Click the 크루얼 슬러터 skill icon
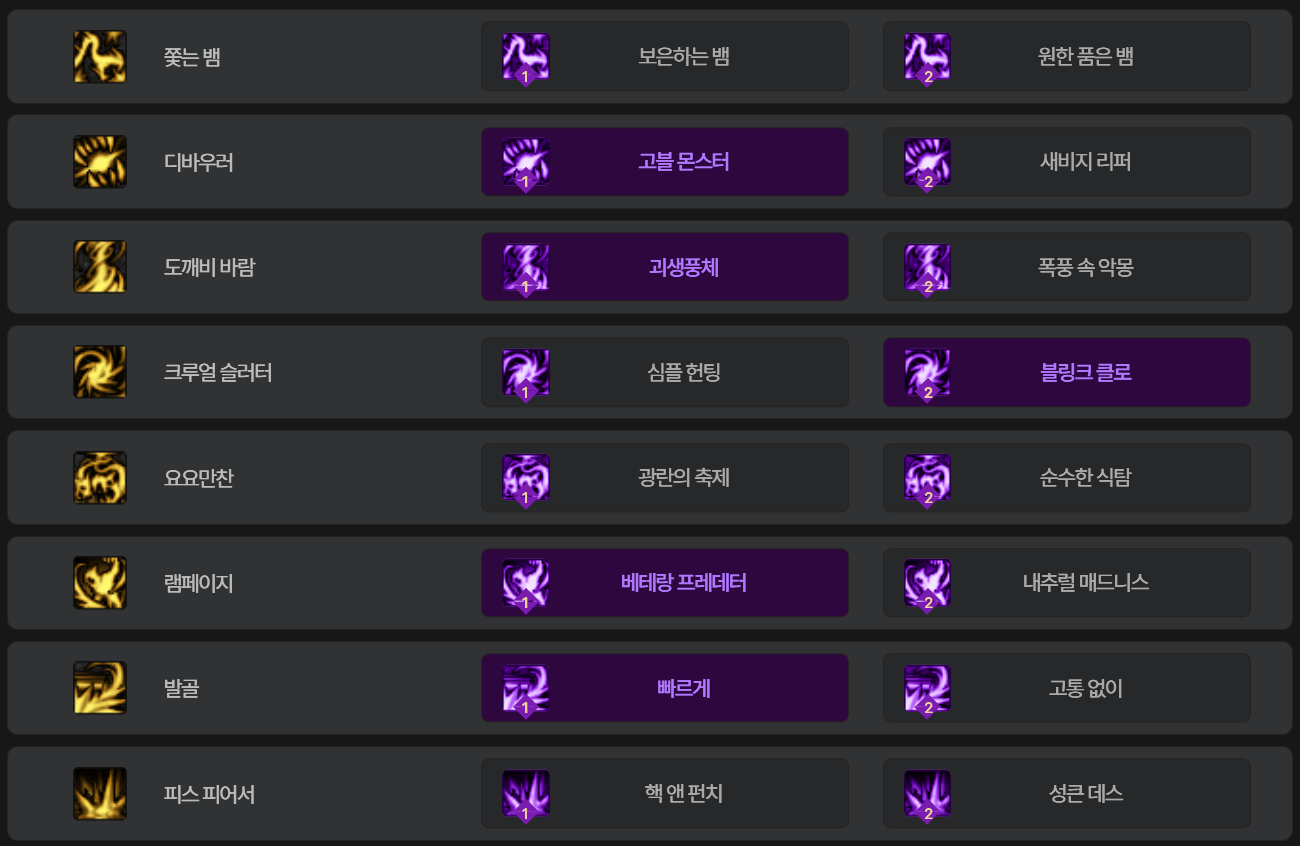The height and width of the screenshot is (846, 1300). [100, 372]
